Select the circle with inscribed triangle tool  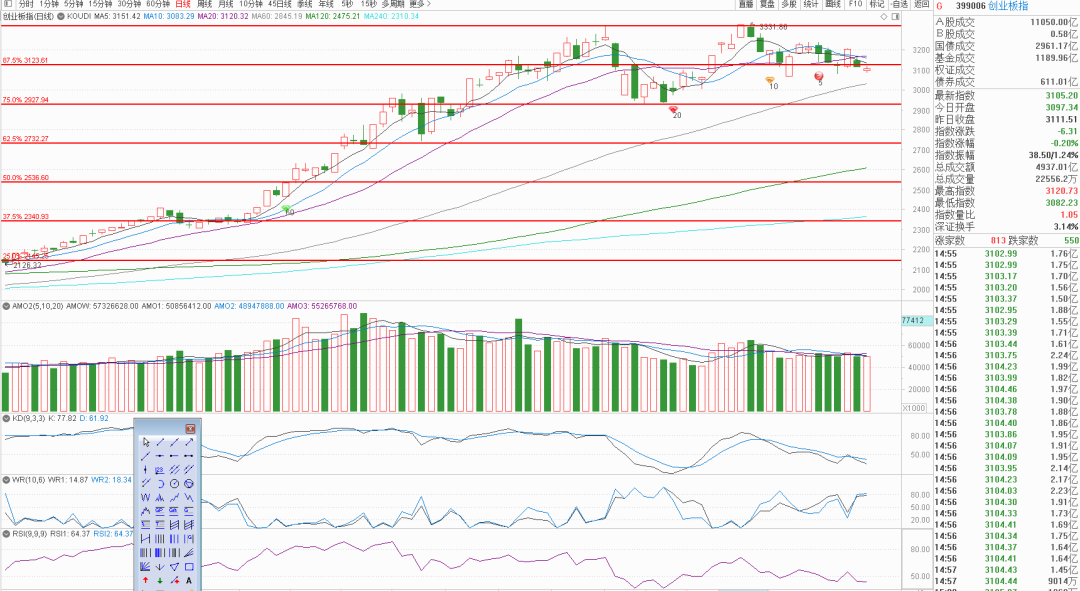189,483
